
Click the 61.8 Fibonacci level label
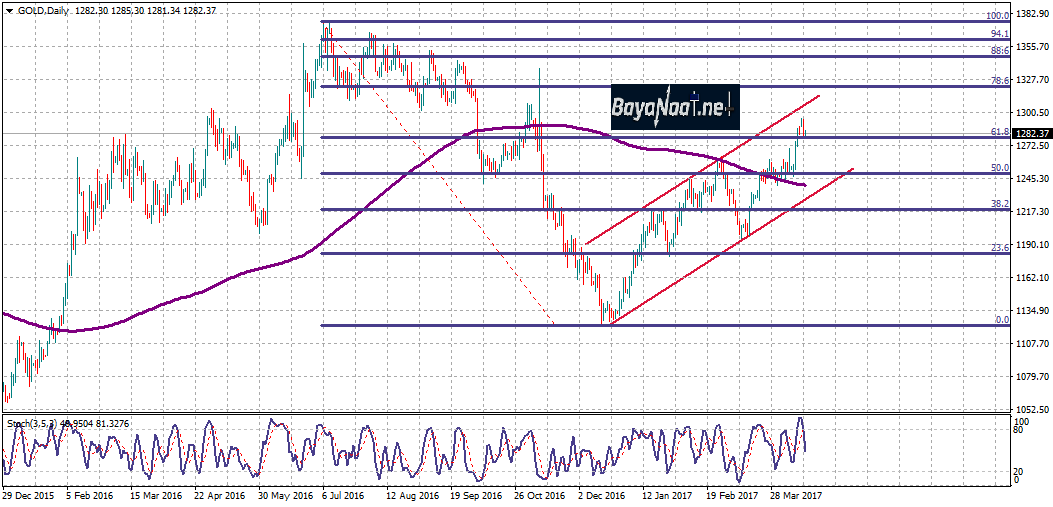point(998,132)
